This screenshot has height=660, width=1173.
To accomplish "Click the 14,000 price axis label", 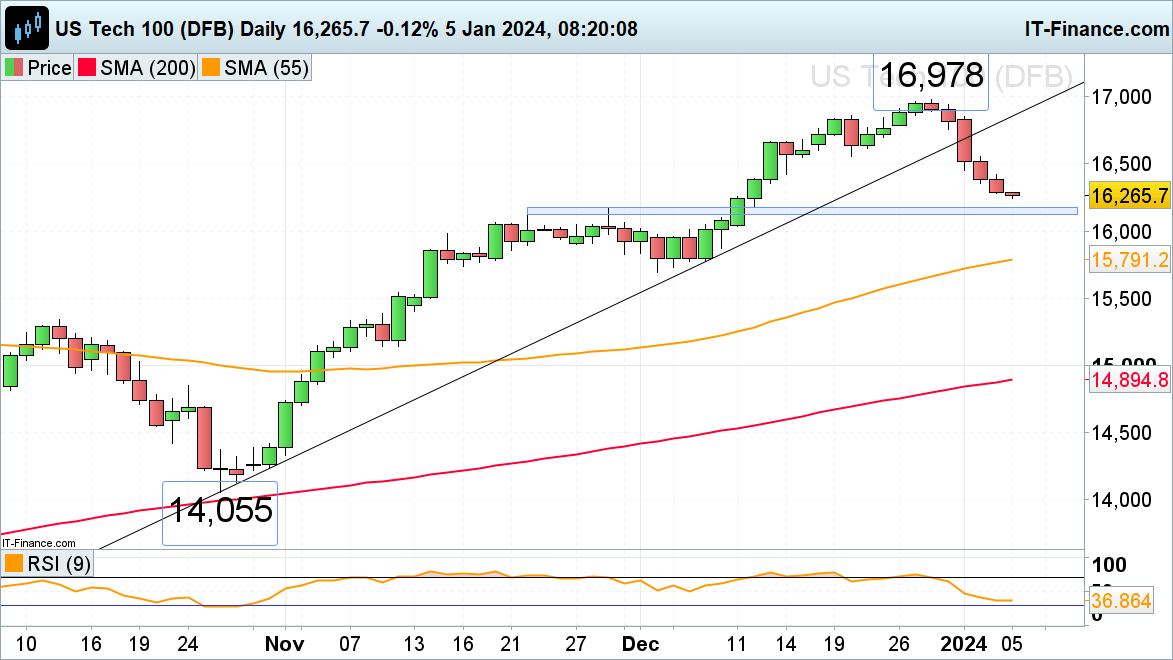I will (x=1121, y=500).
